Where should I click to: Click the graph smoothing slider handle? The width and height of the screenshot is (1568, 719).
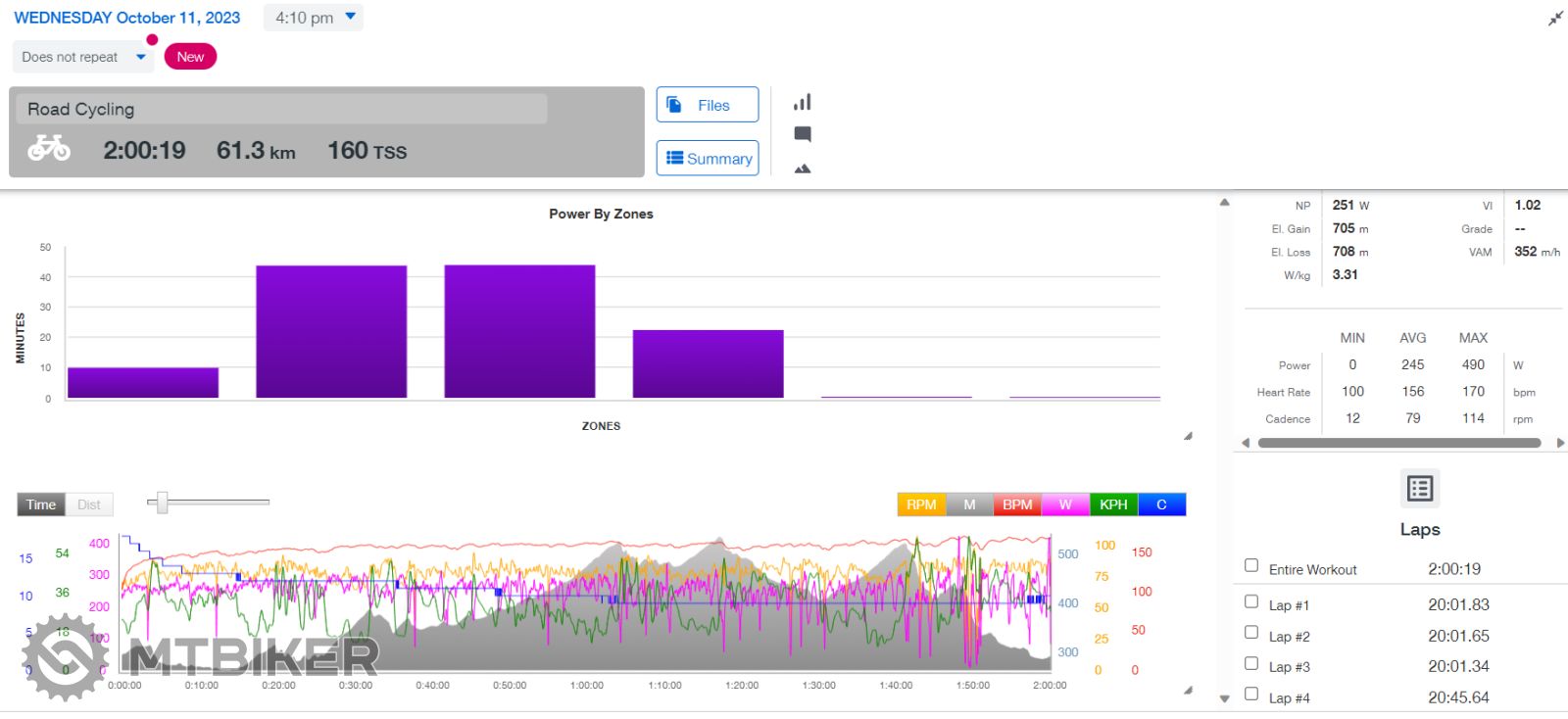163,503
